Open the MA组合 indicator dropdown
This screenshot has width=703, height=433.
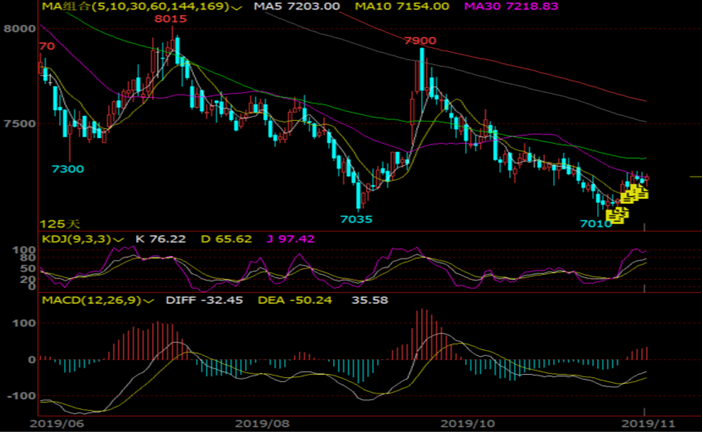[235, 7]
